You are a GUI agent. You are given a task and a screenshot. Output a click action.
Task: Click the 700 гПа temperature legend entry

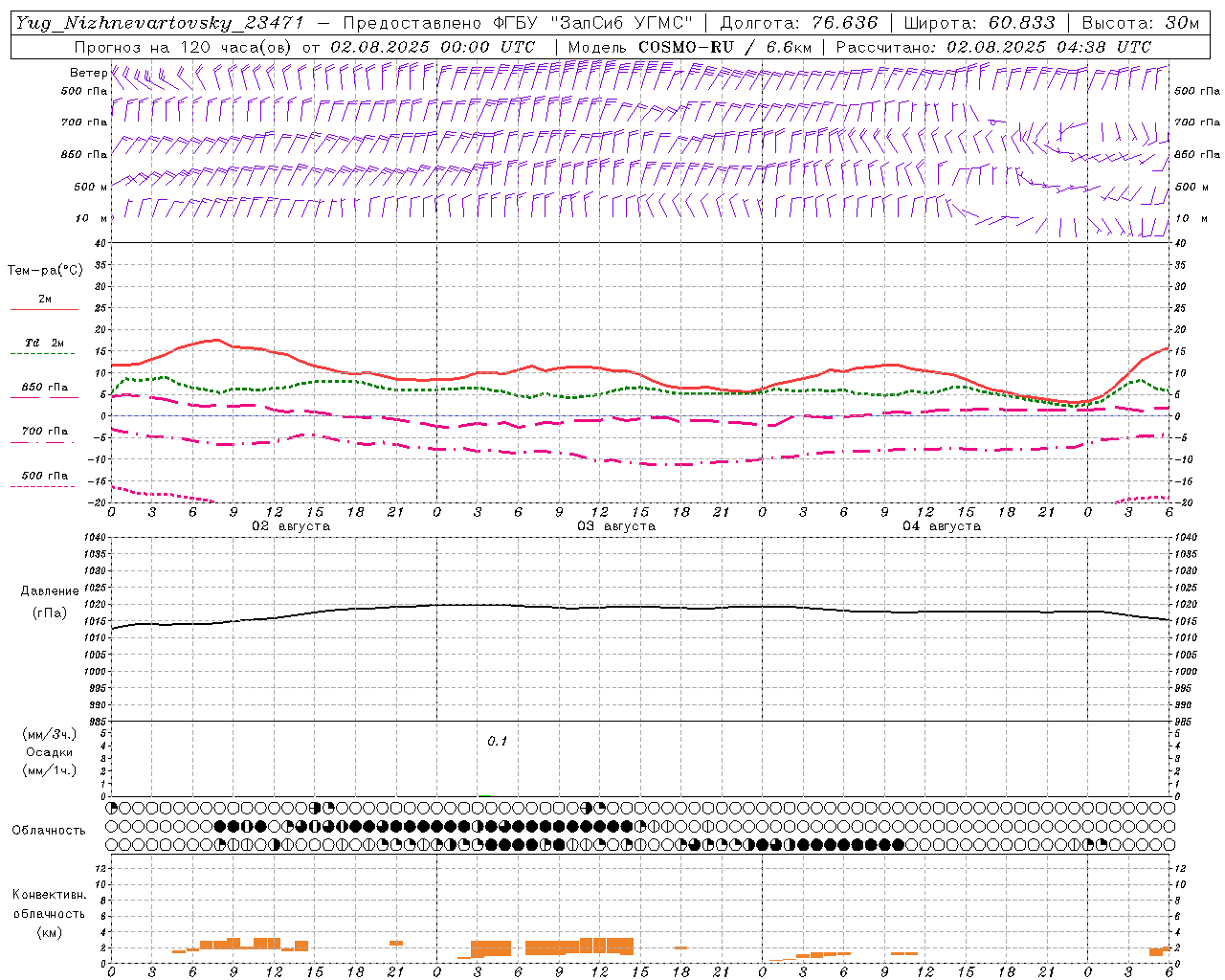coord(45,432)
